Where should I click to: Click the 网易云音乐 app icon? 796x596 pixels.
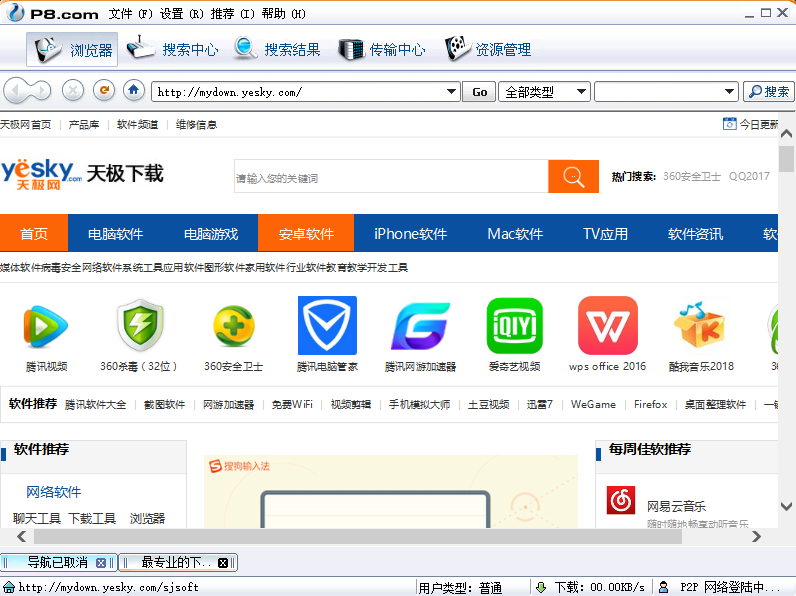tap(620, 500)
